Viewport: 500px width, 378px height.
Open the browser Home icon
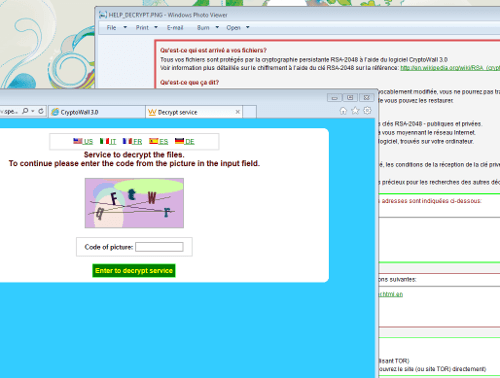(343, 111)
